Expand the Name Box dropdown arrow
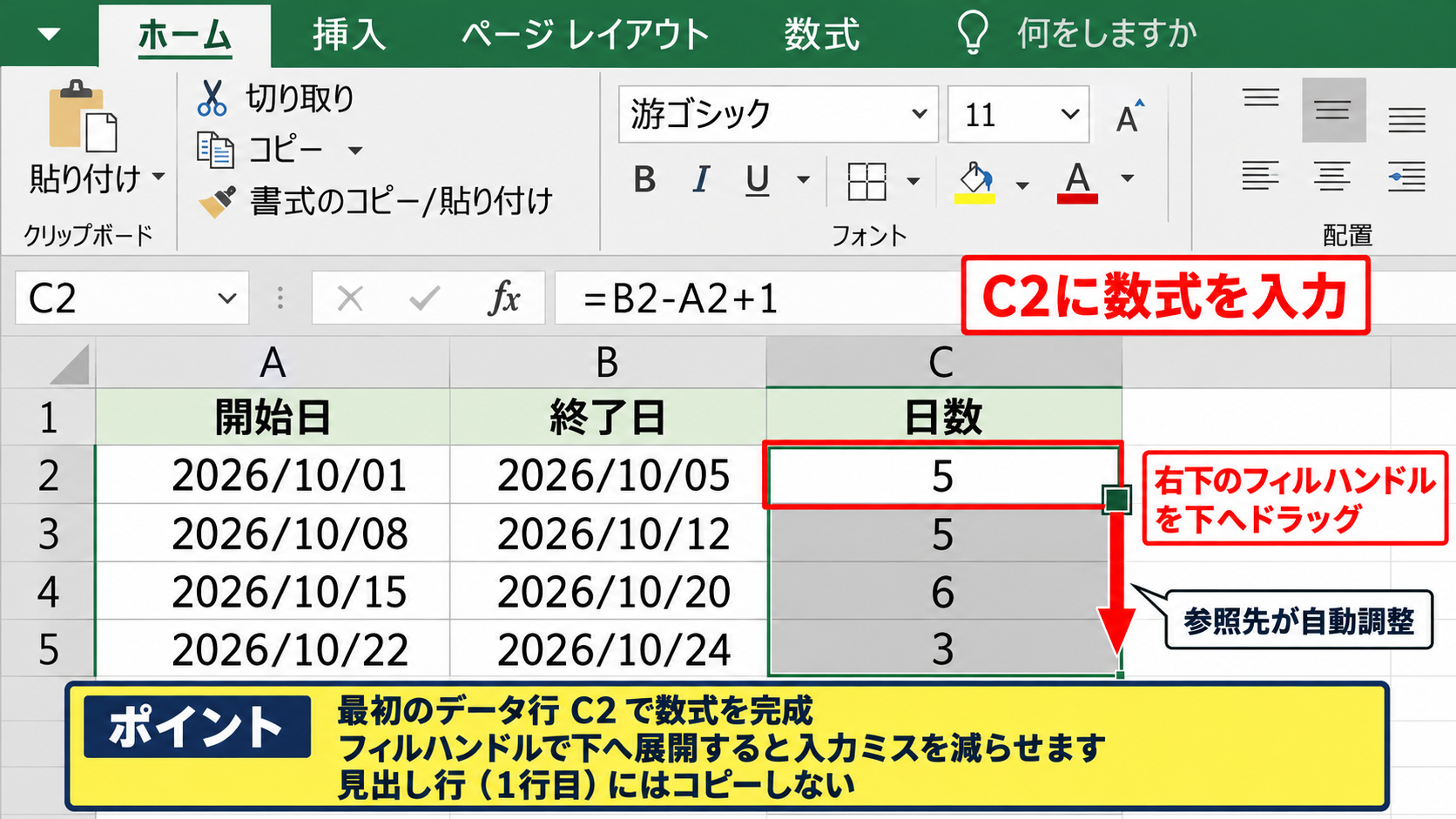This screenshot has width=1456, height=819. [227, 299]
